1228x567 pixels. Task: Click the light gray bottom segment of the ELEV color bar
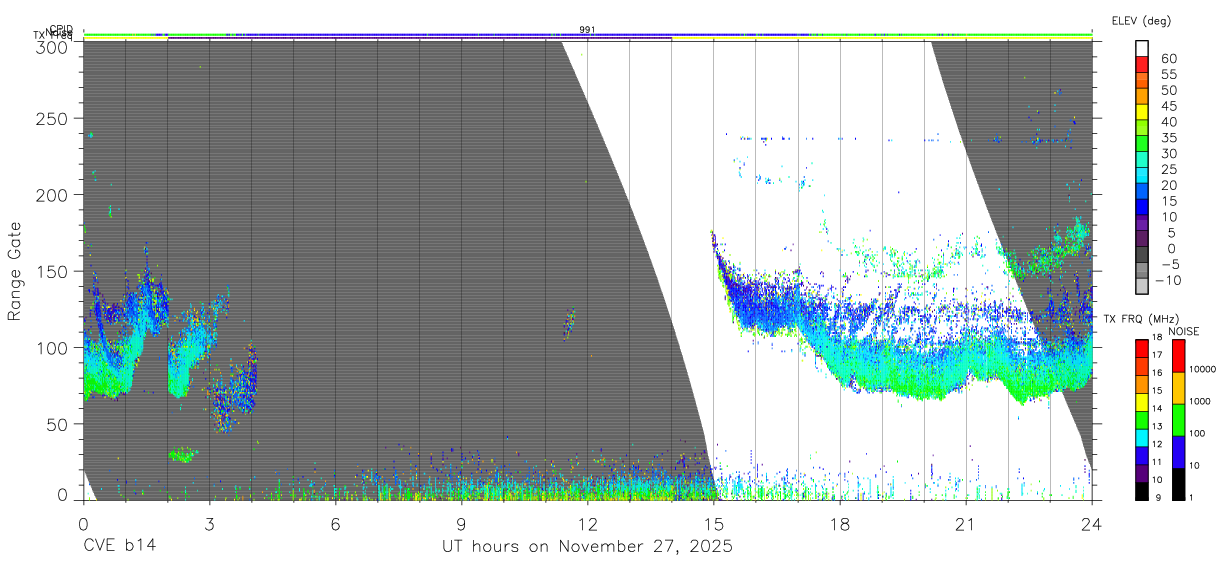pyautogui.click(x=1142, y=287)
